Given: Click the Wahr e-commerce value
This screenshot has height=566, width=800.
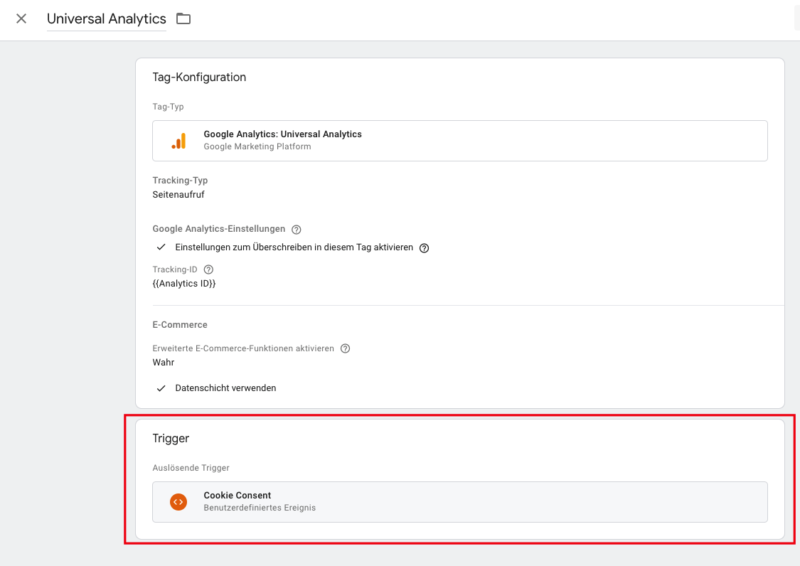Looking at the screenshot, I should [163, 362].
